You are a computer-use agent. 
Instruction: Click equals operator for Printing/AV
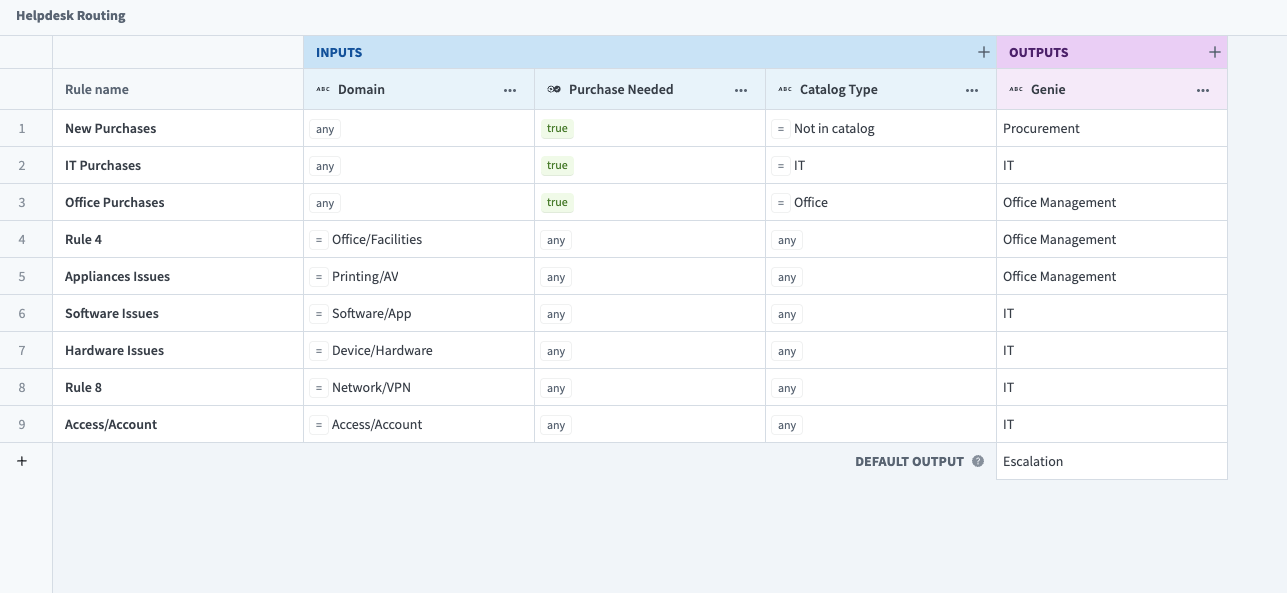[318, 277]
